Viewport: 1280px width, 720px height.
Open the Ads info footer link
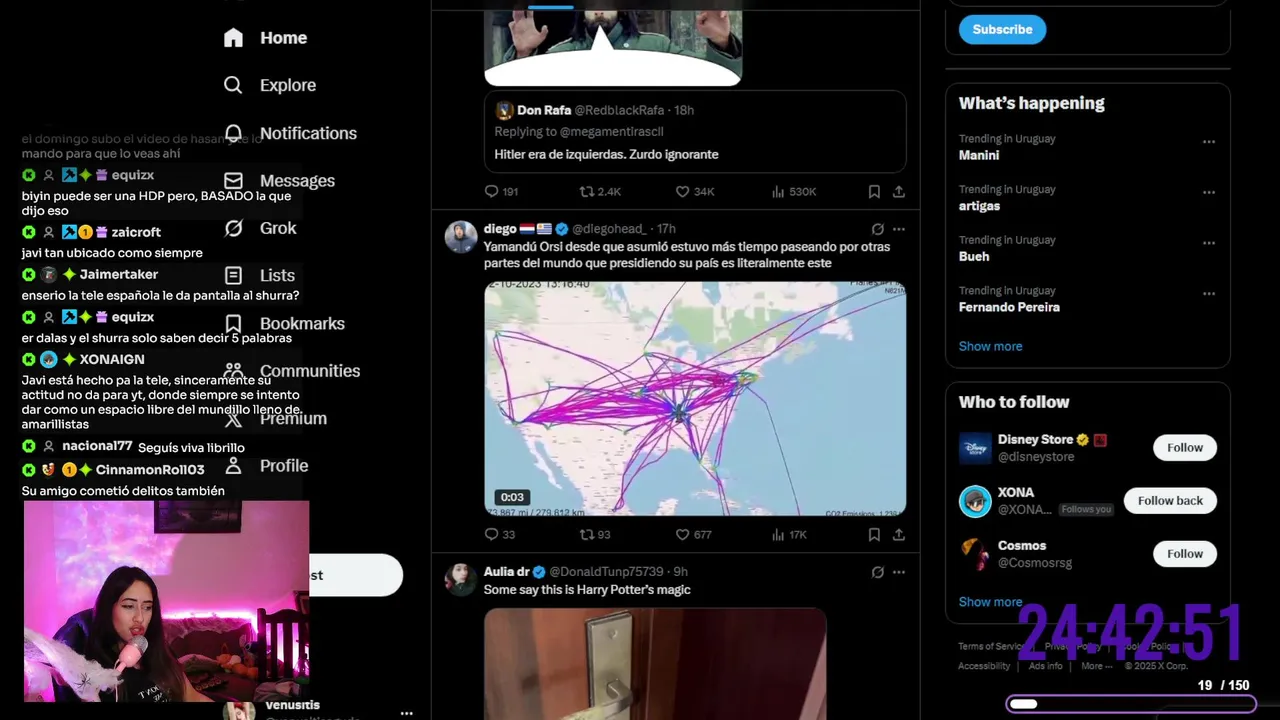coord(1045,666)
